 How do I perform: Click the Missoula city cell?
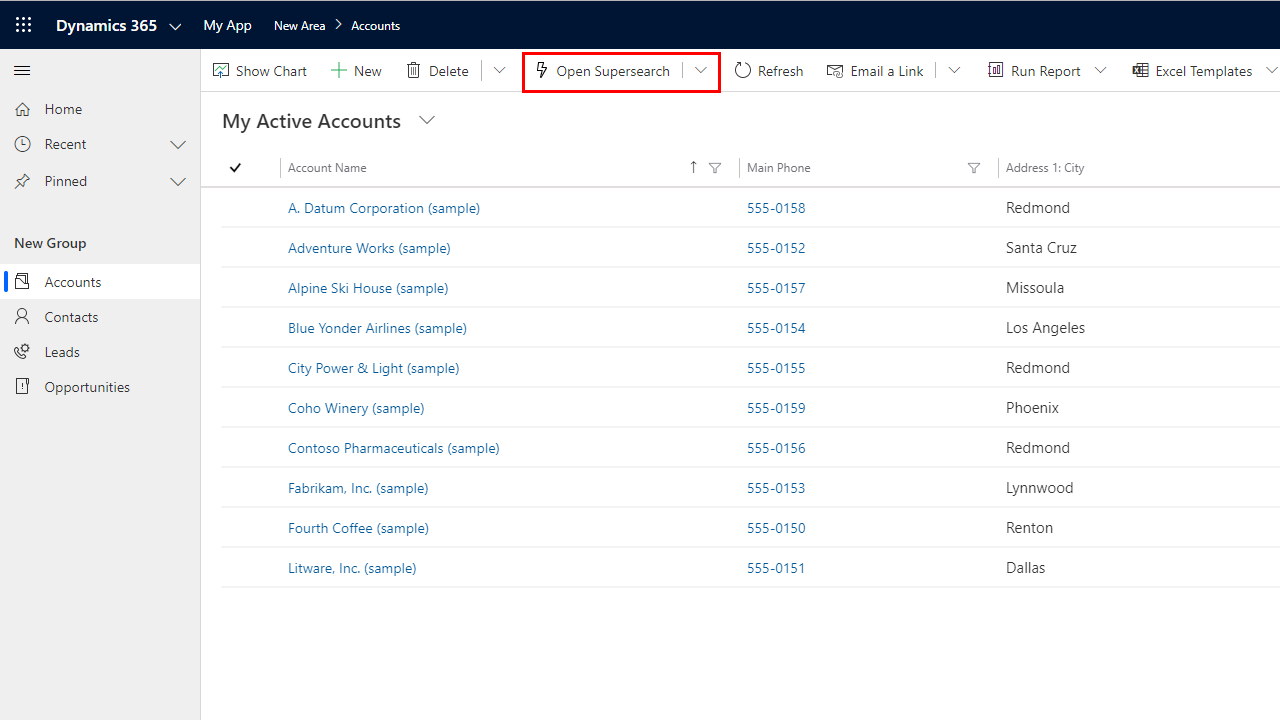click(1035, 288)
